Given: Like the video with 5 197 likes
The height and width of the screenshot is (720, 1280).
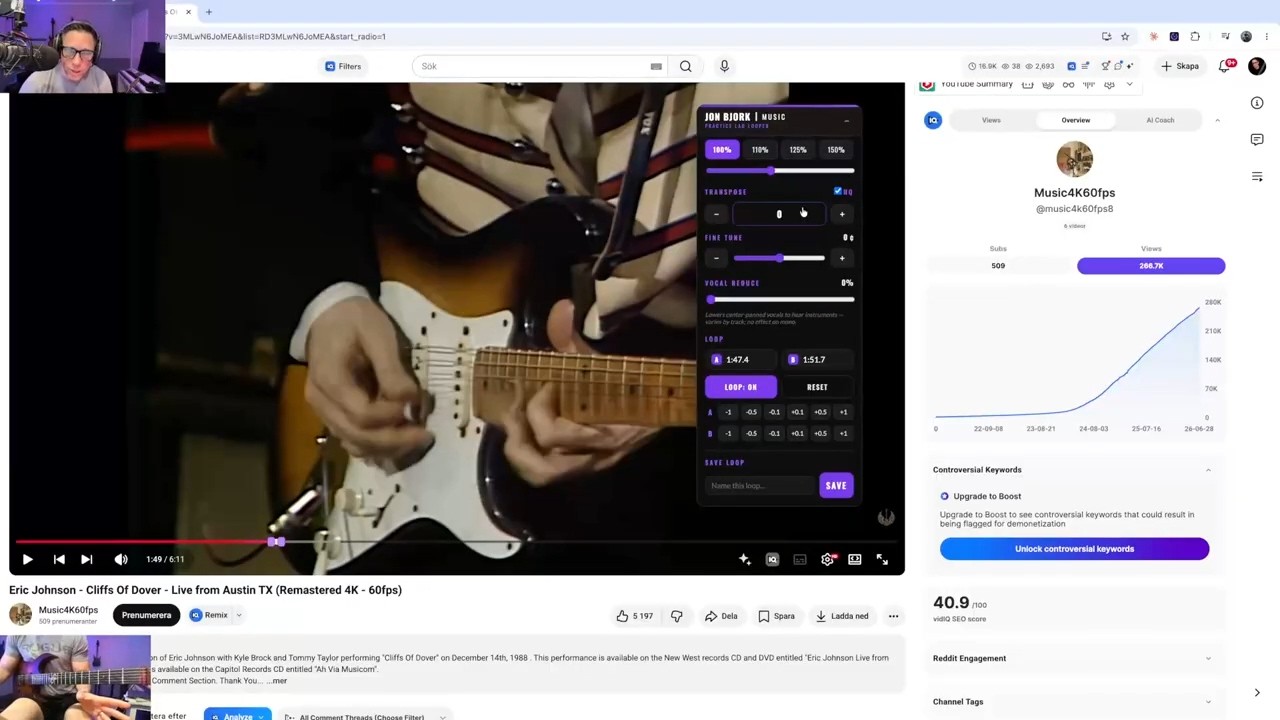Looking at the screenshot, I should (635, 616).
